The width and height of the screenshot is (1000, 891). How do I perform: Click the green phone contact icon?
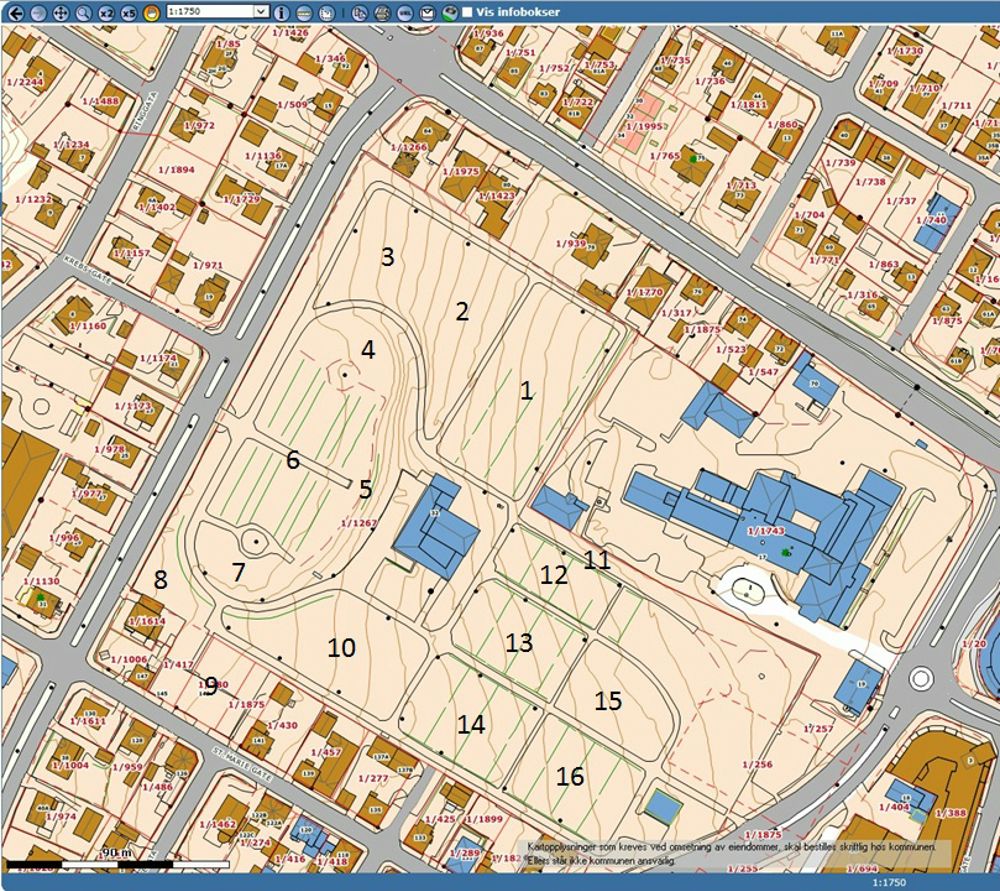point(450,12)
